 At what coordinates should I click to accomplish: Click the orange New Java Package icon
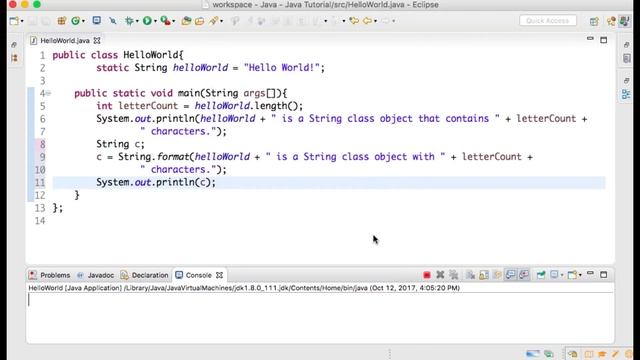62,21
